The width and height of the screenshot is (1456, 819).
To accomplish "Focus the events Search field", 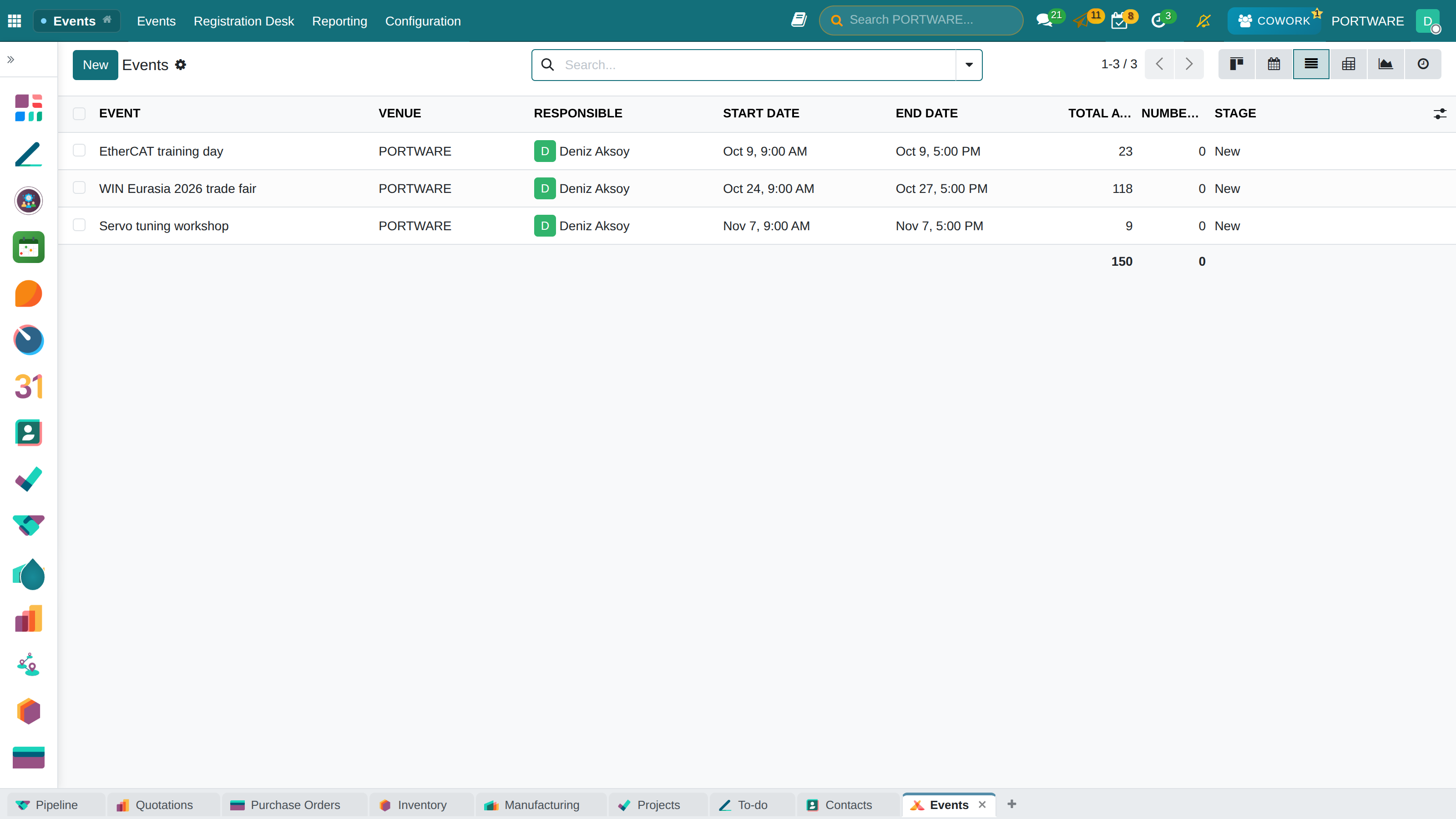I will click(758, 65).
